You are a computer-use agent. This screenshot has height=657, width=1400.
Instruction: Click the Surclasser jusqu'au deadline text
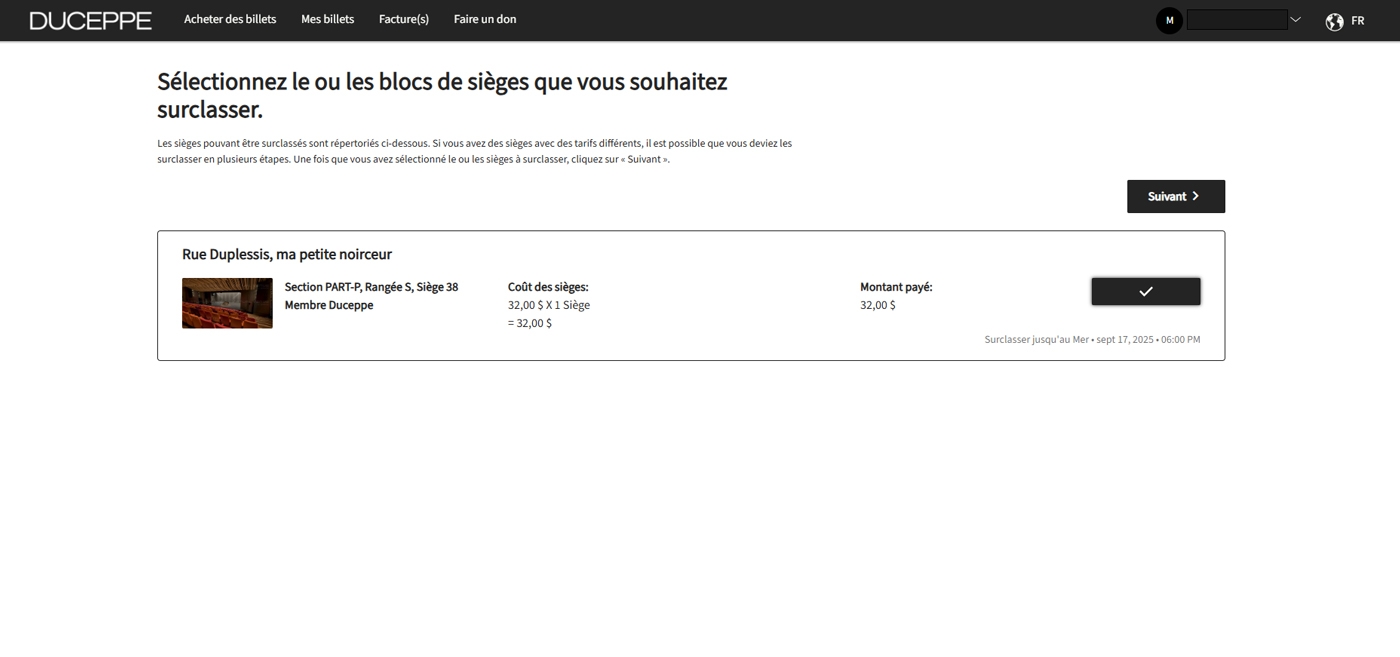(x=1092, y=340)
